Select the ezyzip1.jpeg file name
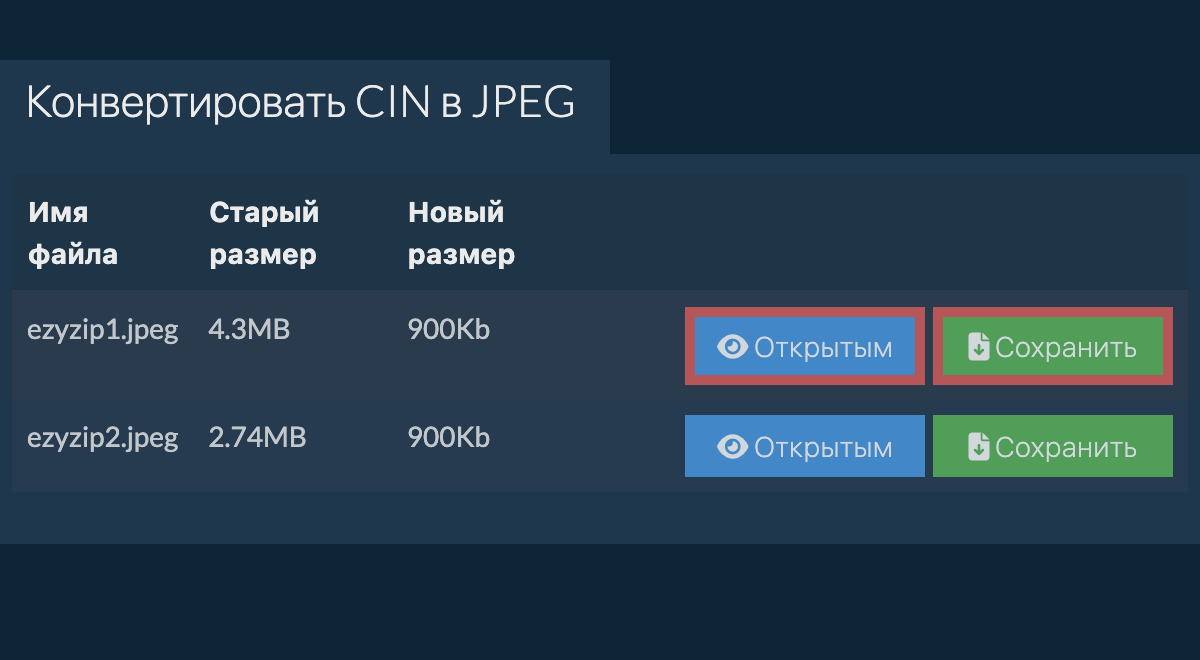1200x660 pixels. coord(103,330)
